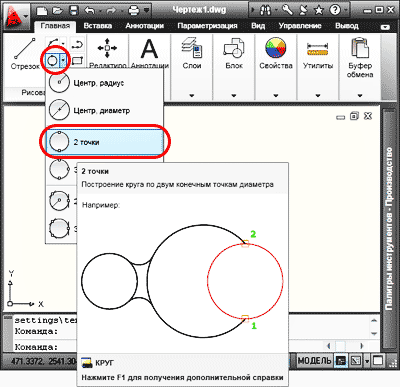Select the Отрезок line tool
400x387 pixels.
click(25, 54)
